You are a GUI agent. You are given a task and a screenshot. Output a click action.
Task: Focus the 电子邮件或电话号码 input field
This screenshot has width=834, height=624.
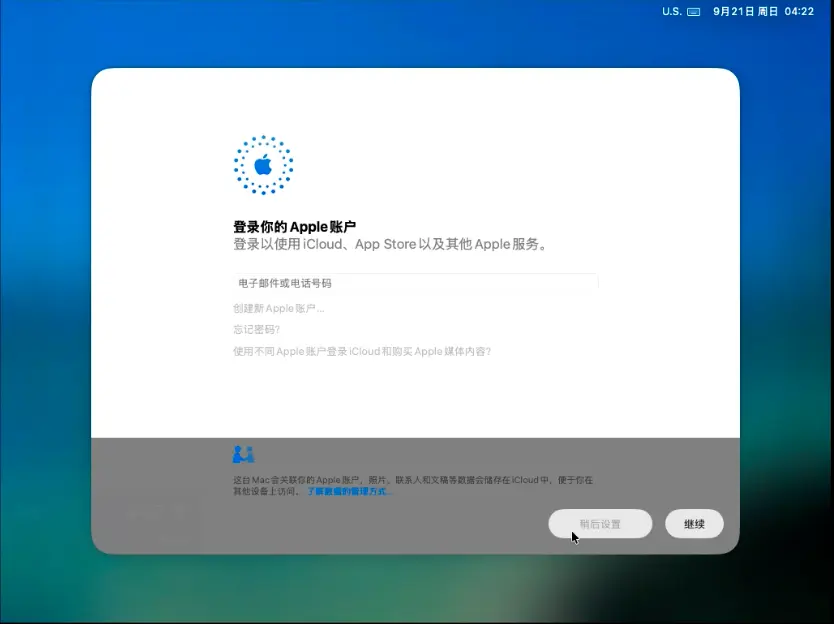click(416, 283)
